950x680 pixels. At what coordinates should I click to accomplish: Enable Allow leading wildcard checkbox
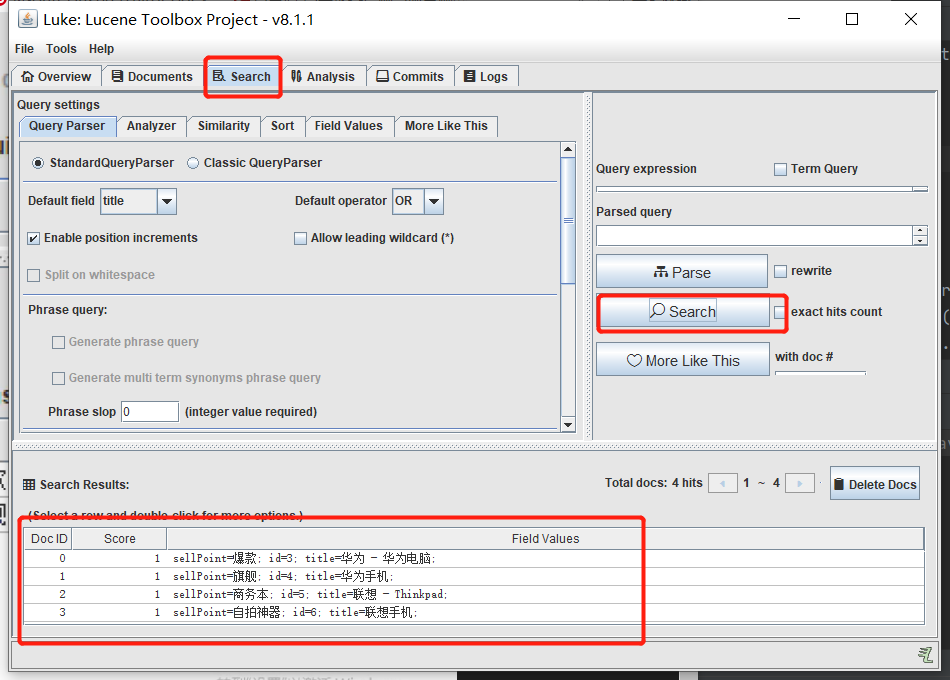(300, 238)
